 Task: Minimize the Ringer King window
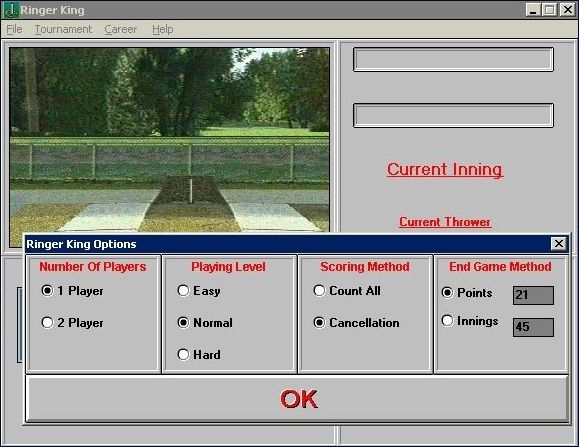pyautogui.click(x=532, y=10)
